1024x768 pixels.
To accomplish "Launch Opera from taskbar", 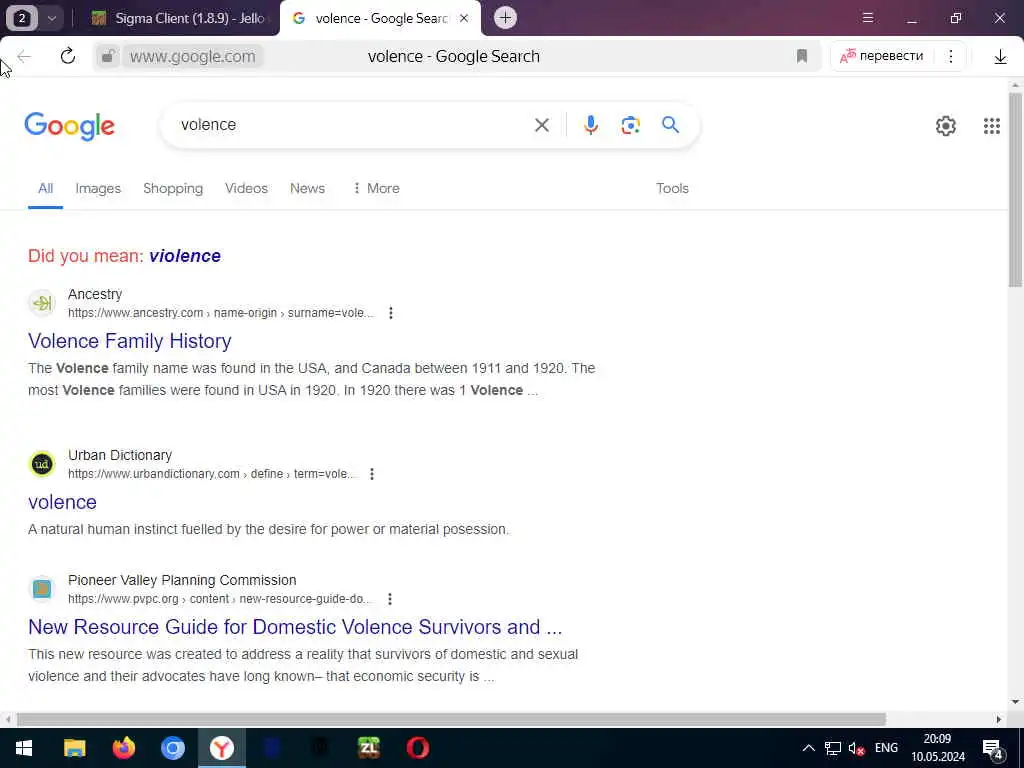I will 418,748.
